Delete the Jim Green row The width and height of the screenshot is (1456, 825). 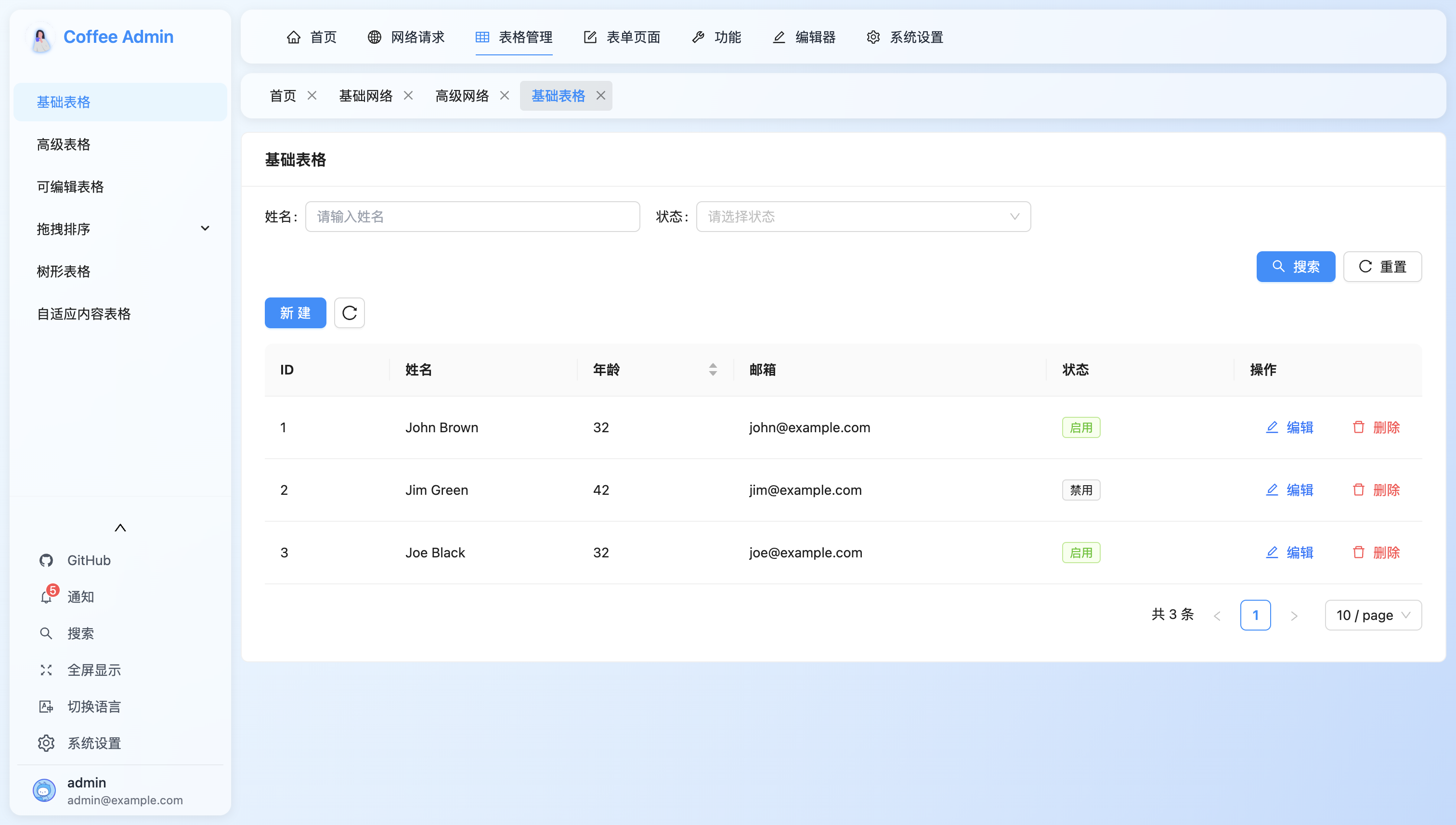[1376, 490]
